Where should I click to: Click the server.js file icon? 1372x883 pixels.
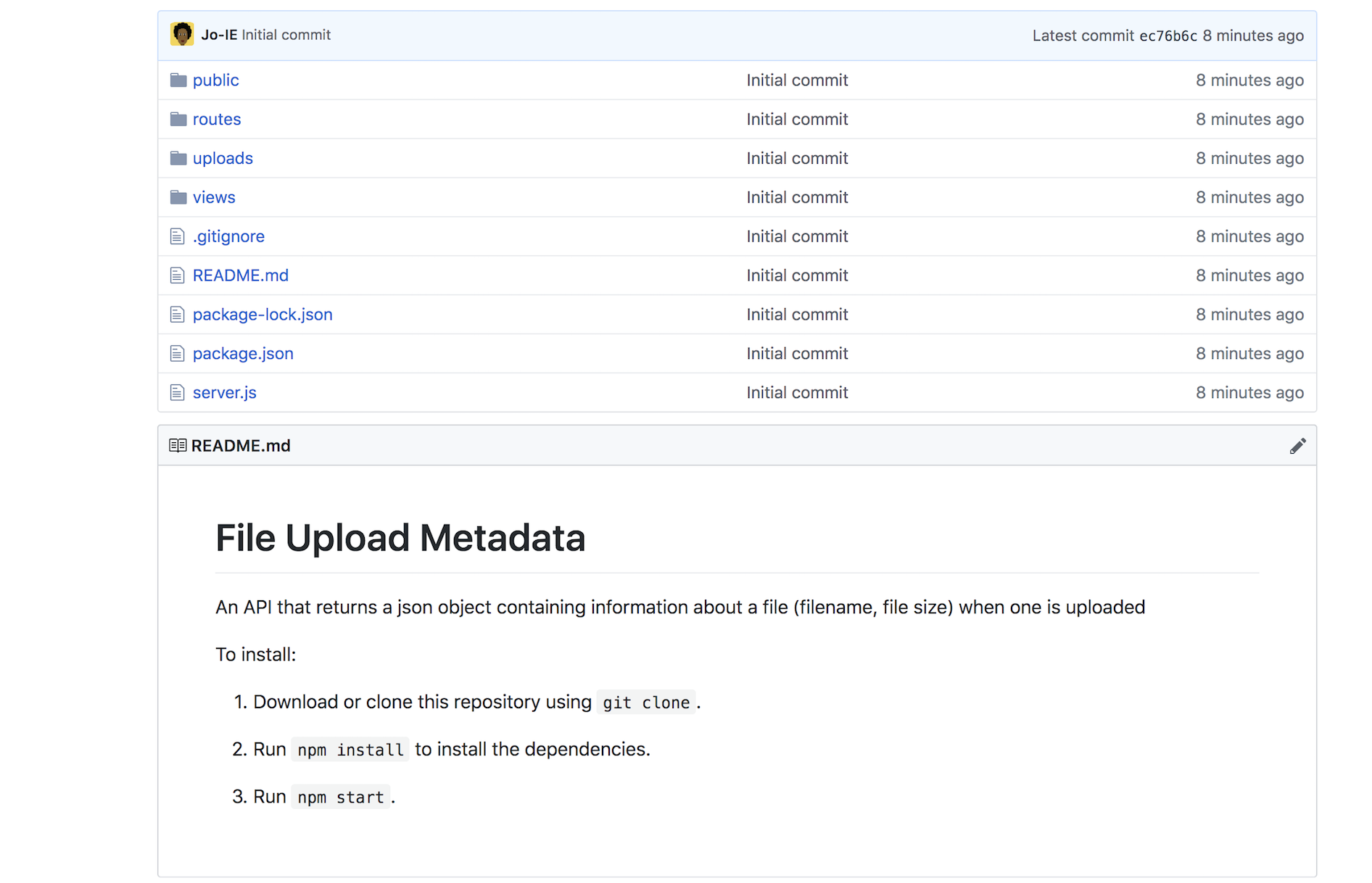(177, 392)
